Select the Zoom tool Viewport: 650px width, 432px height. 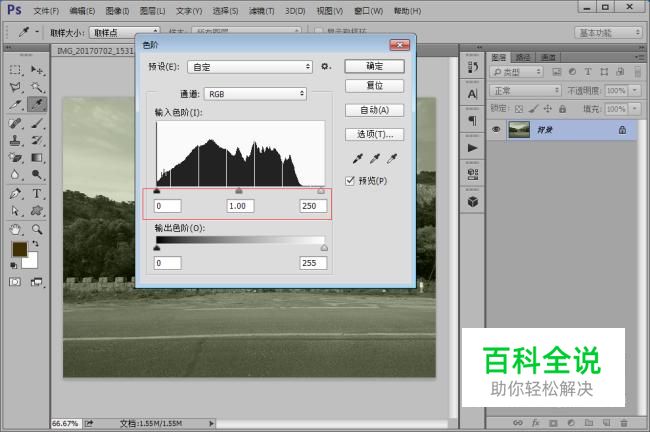37,229
